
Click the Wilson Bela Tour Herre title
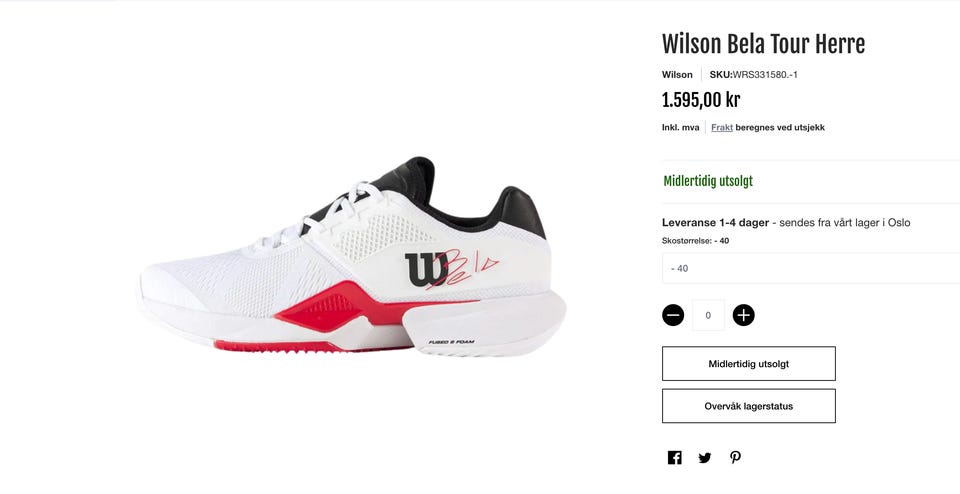click(x=763, y=44)
